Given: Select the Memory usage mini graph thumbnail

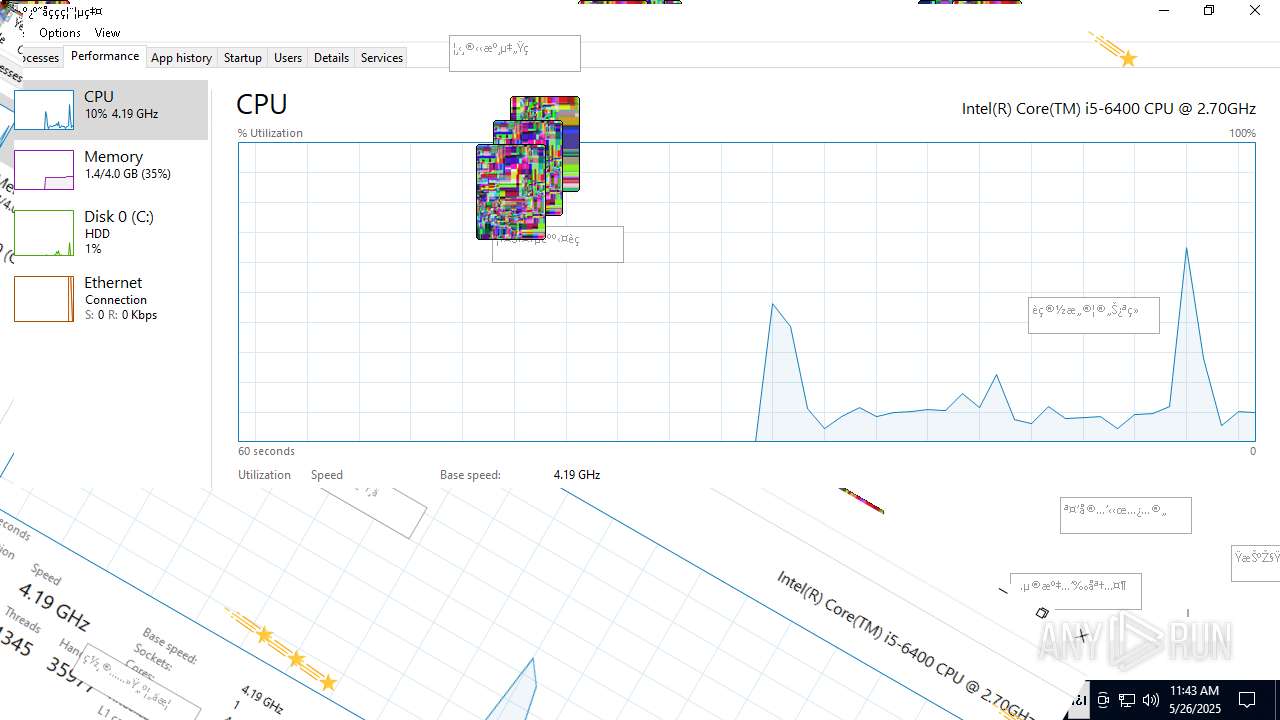Looking at the screenshot, I should click(x=44, y=170).
